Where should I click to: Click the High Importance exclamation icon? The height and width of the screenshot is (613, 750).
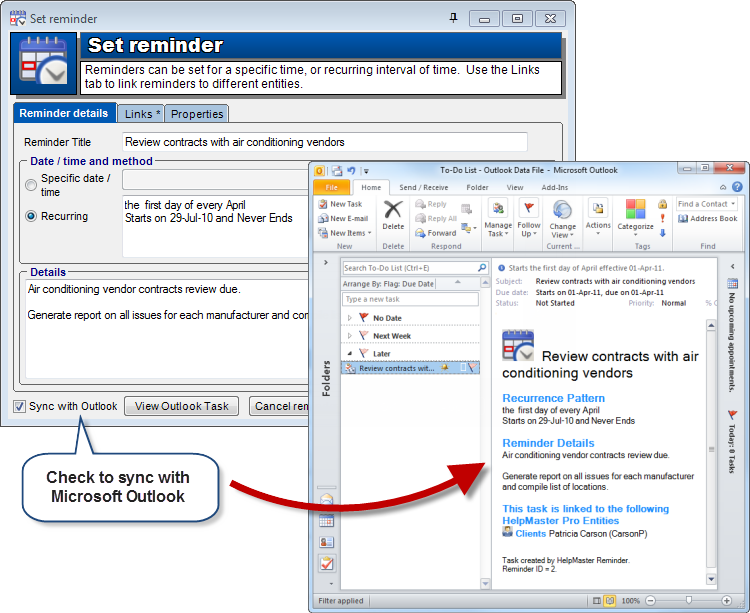(x=662, y=219)
